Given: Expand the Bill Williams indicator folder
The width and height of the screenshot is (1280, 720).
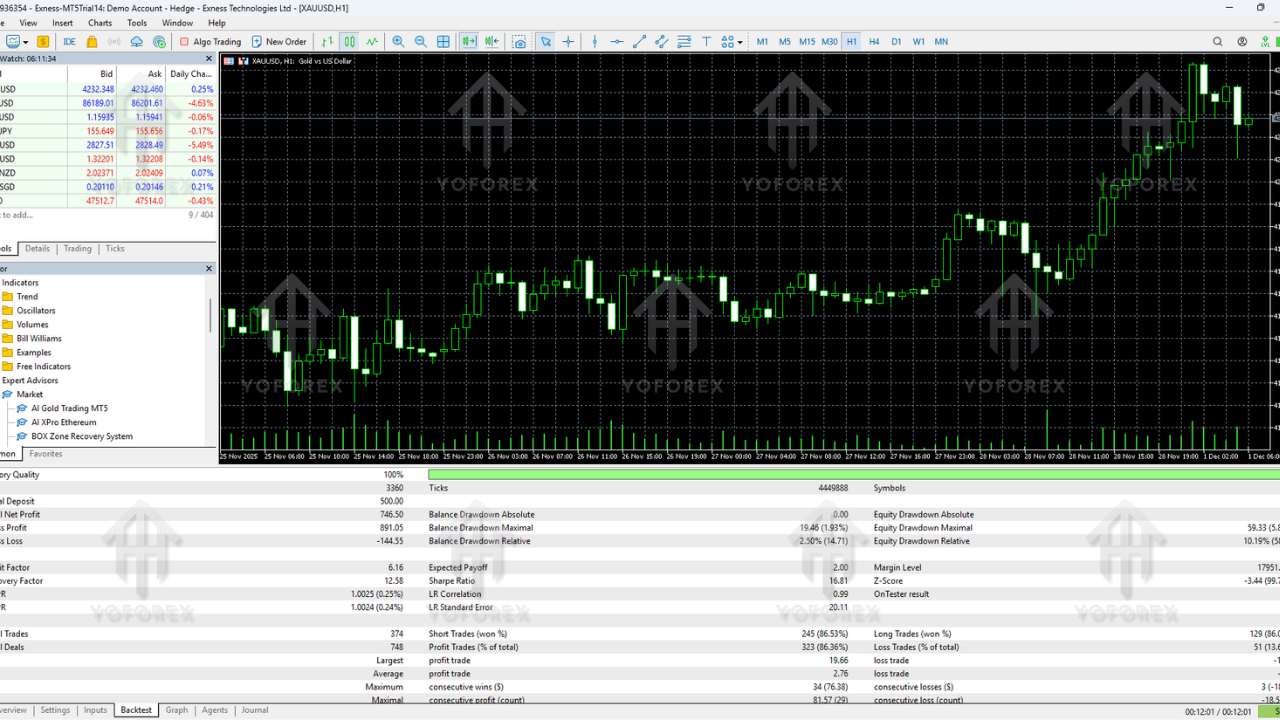Looking at the screenshot, I should click(x=40, y=339).
